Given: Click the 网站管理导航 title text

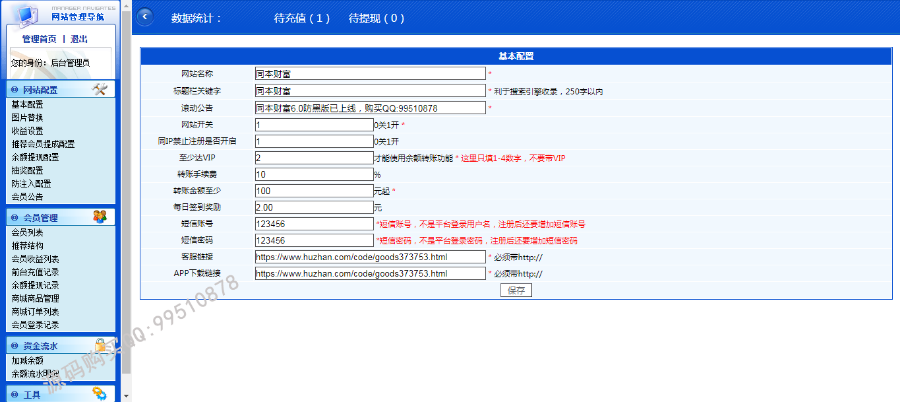Looking at the screenshot, I should pyautogui.click(x=77, y=17).
